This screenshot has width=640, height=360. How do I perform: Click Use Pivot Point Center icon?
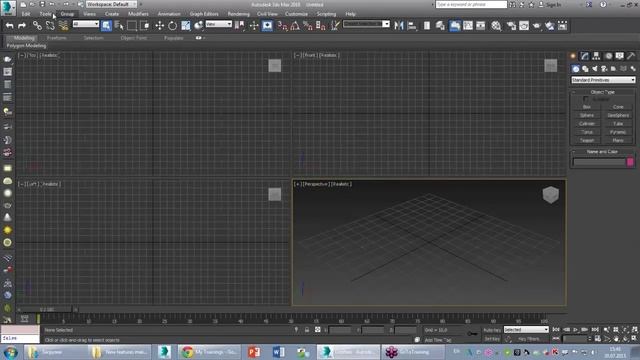240,26
